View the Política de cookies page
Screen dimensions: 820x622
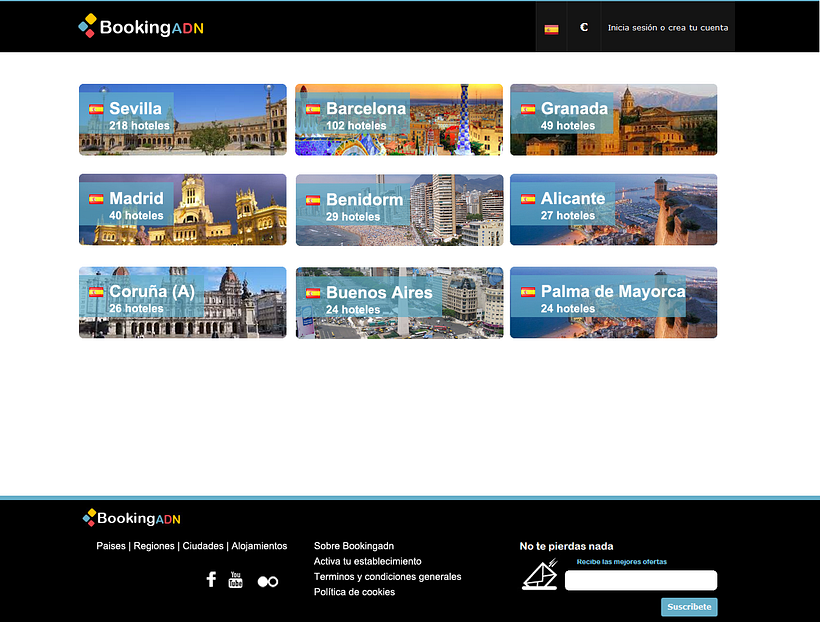(x=354, y=592)
